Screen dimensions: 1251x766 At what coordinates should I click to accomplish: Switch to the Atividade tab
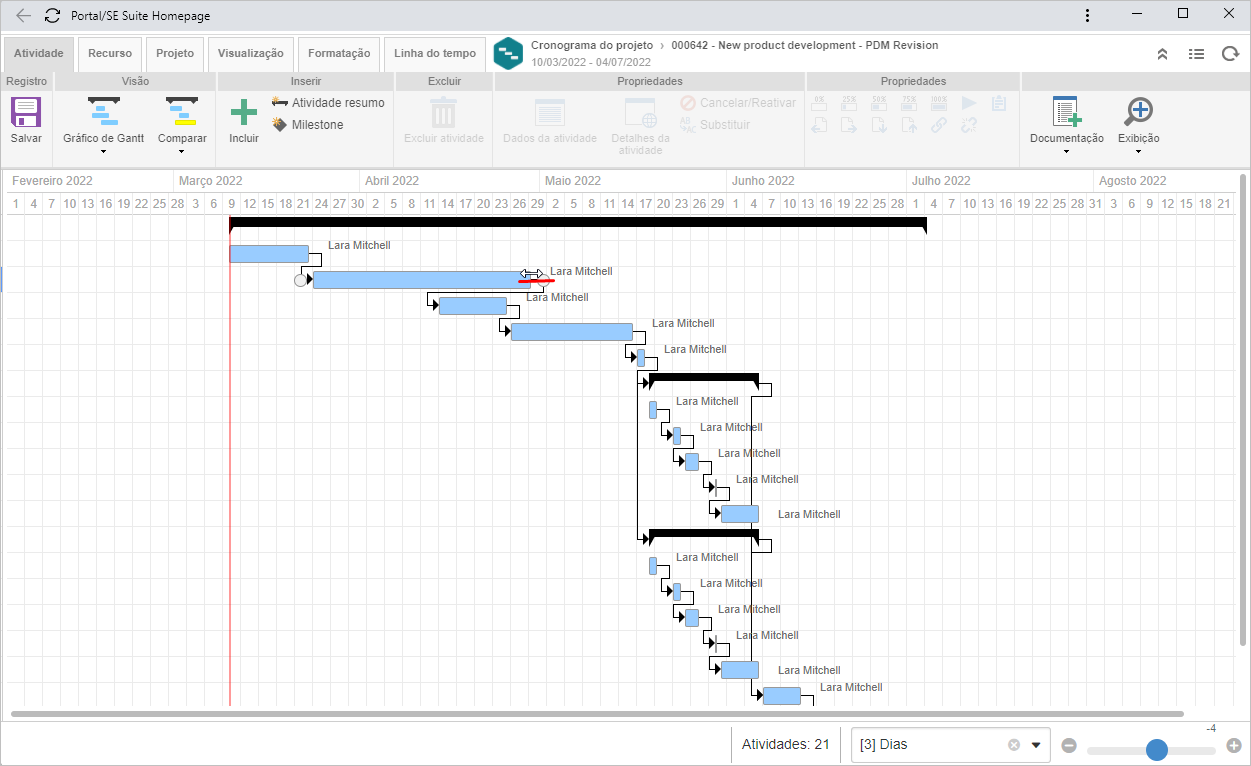pos(39,54)
